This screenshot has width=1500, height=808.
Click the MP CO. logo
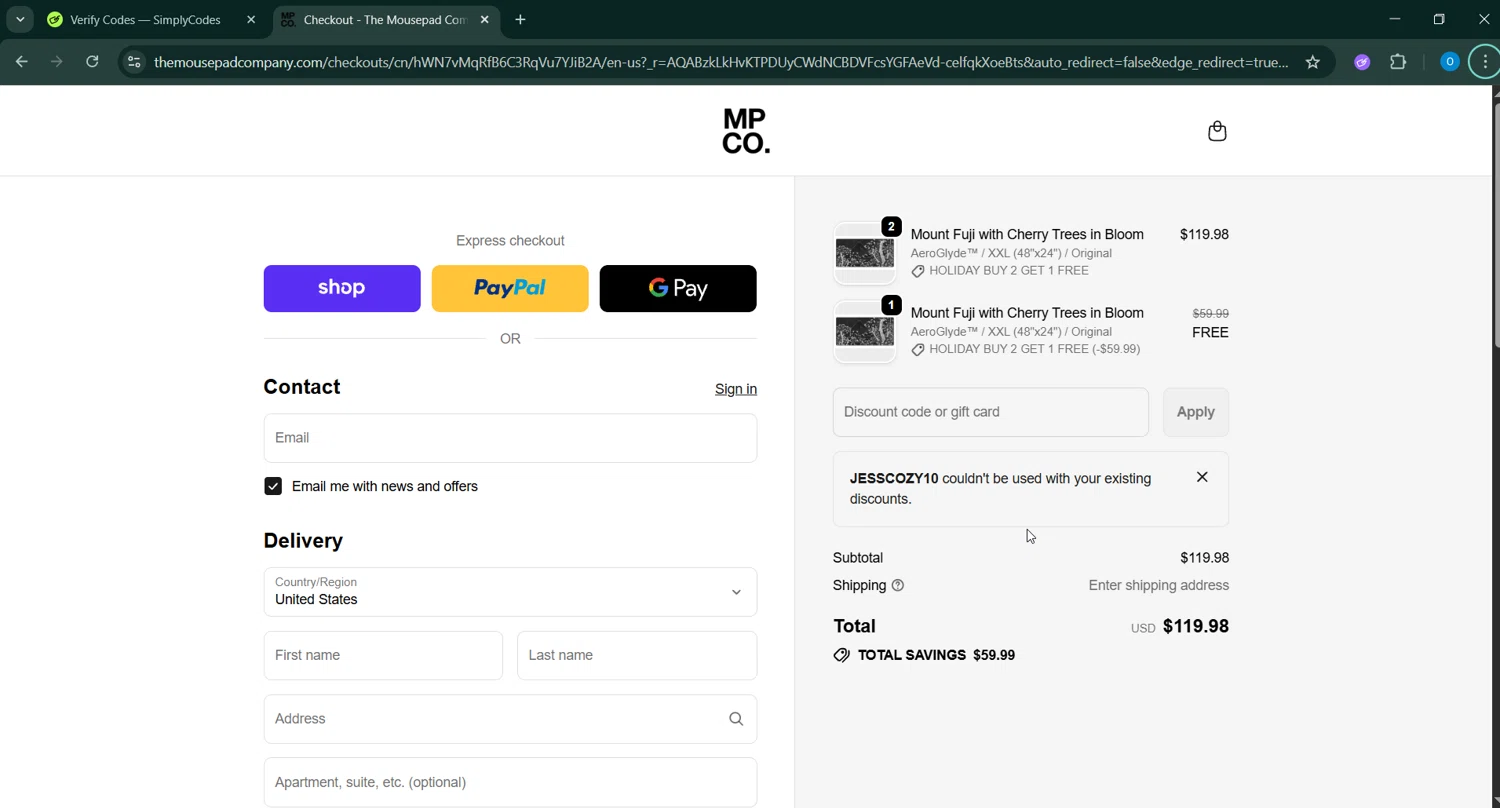(746, 131)
